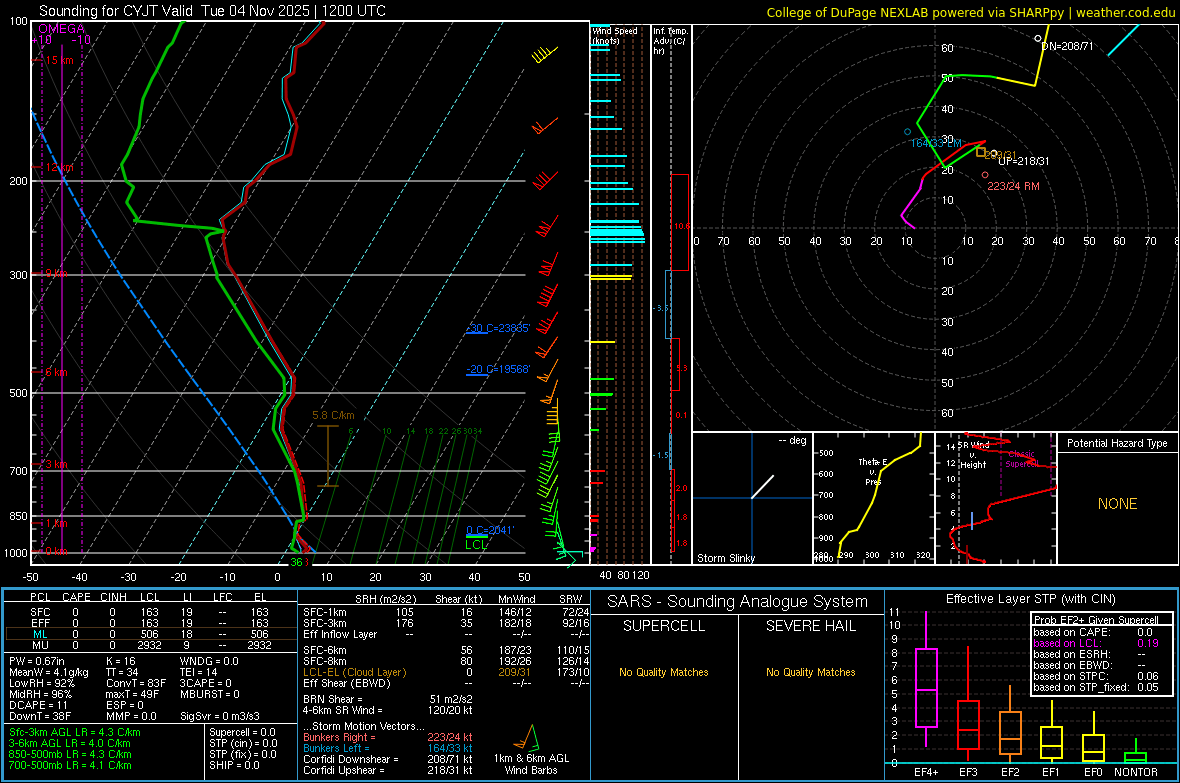Image resolution: width=1180 pixels, height=783 pixels.
Task: Click the '-30 C=23835' level label
Action: coord(498,328)
